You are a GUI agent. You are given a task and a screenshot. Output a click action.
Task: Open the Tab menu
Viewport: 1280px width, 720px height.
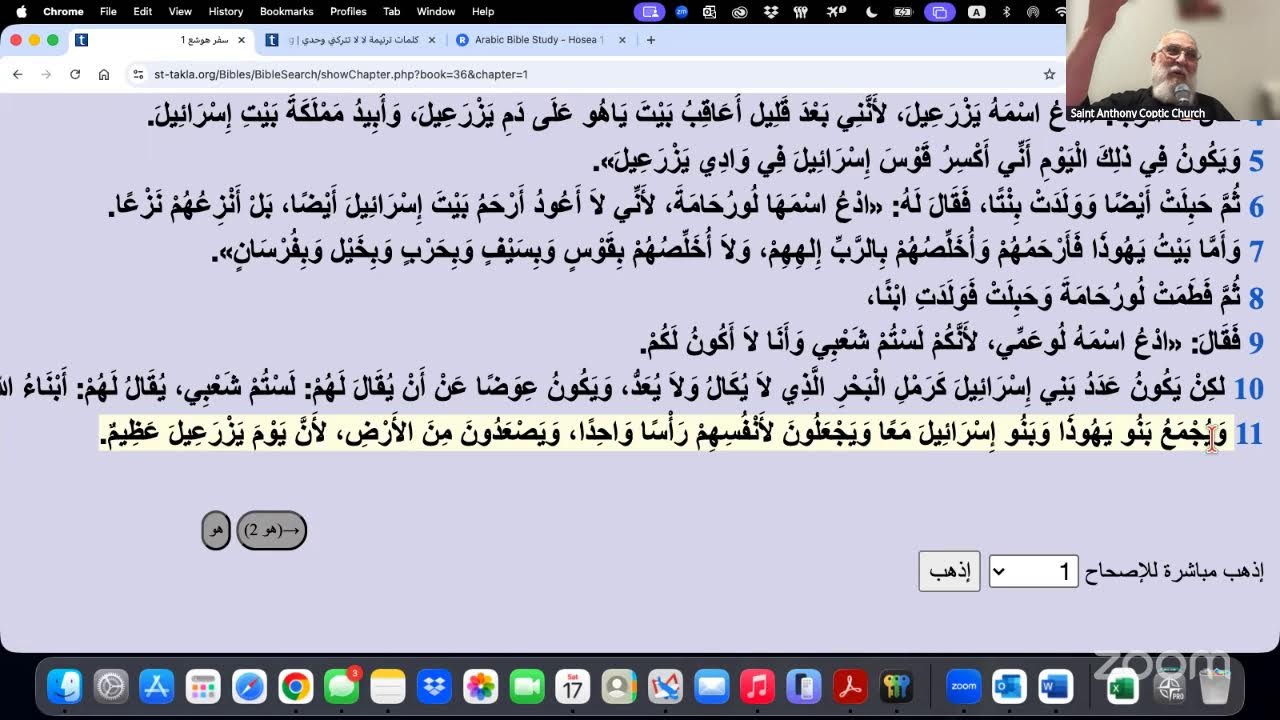(392, 12)
